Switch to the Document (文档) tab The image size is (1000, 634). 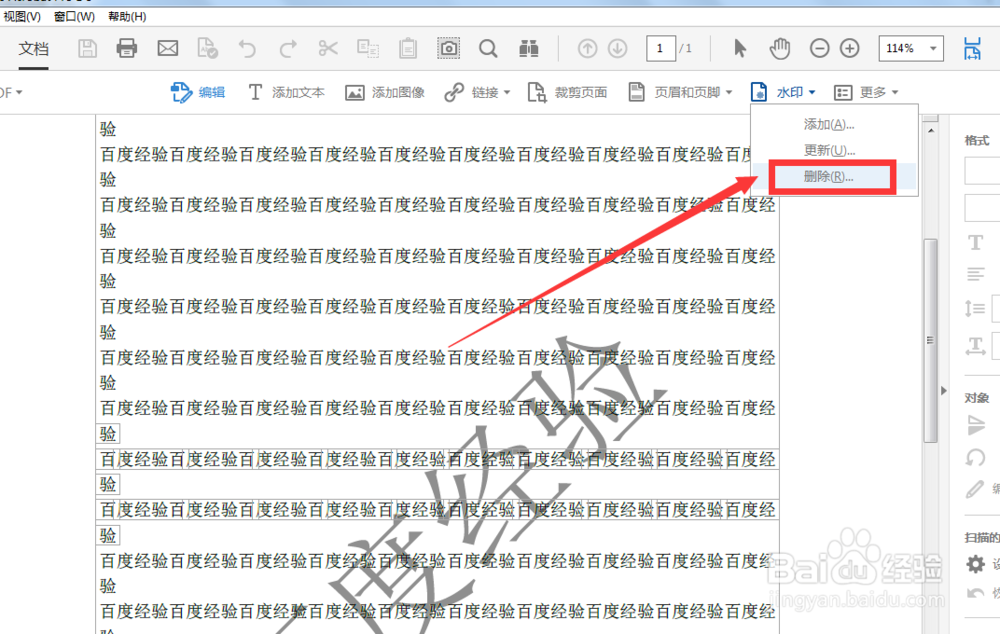33,48
